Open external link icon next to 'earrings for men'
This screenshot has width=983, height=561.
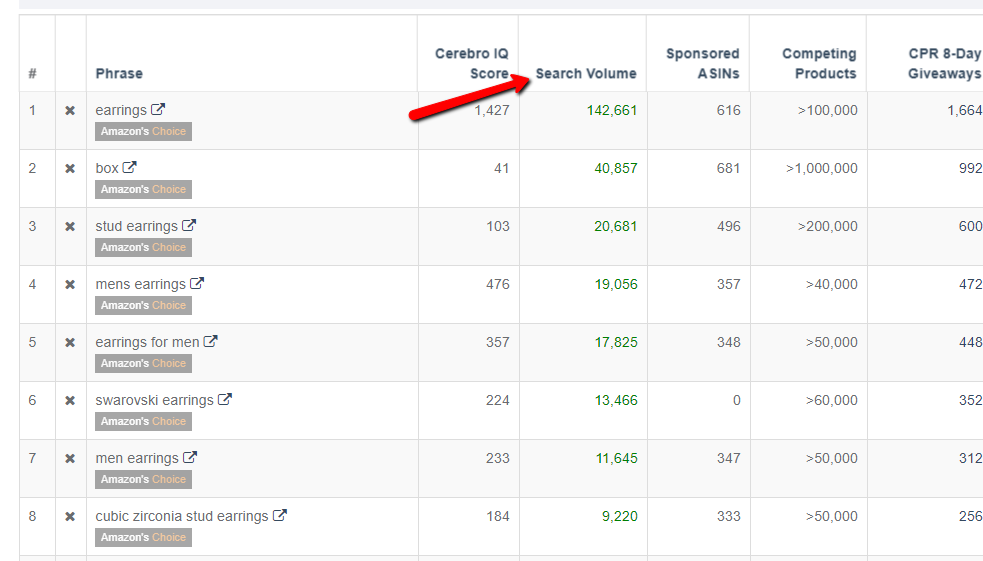pos(211,341)
